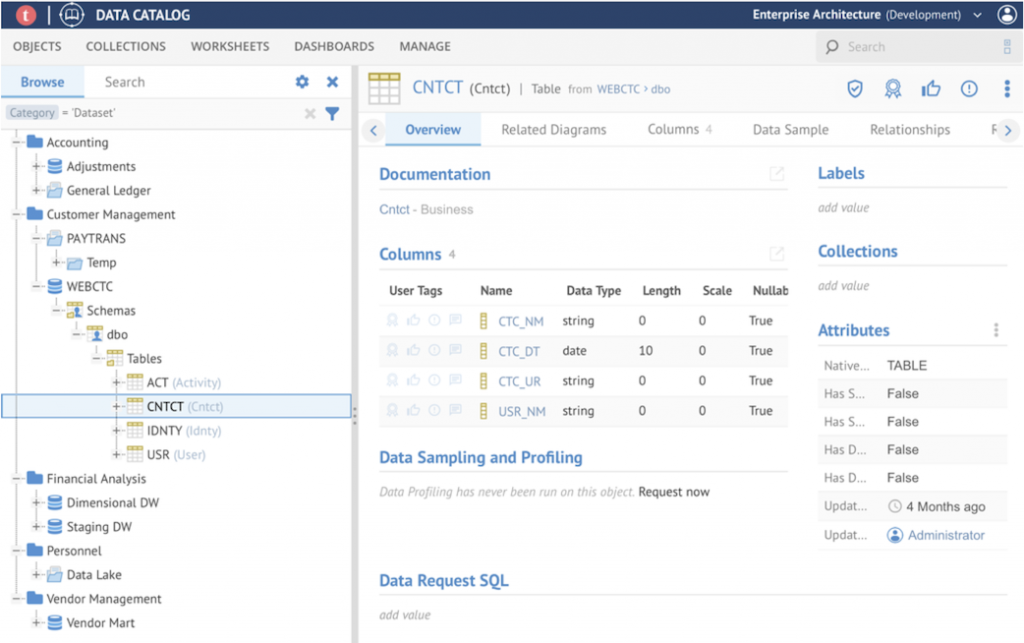The width and height of the screenshot is (1024, 643).
Task: Click the comment icon on USR_NM row
Action: tap(455, 410)
